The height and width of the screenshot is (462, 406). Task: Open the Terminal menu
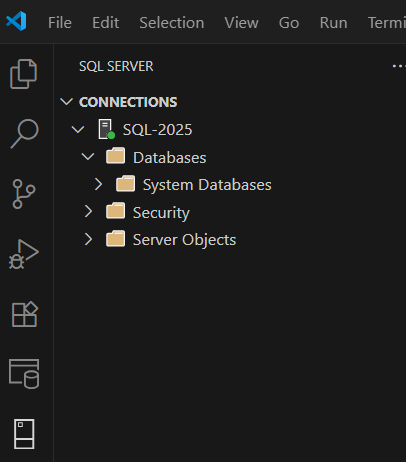[387, 23]
